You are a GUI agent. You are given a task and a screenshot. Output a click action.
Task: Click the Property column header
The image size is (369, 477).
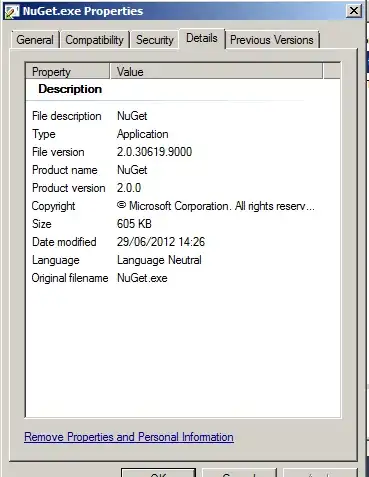(x=68, y=71)
